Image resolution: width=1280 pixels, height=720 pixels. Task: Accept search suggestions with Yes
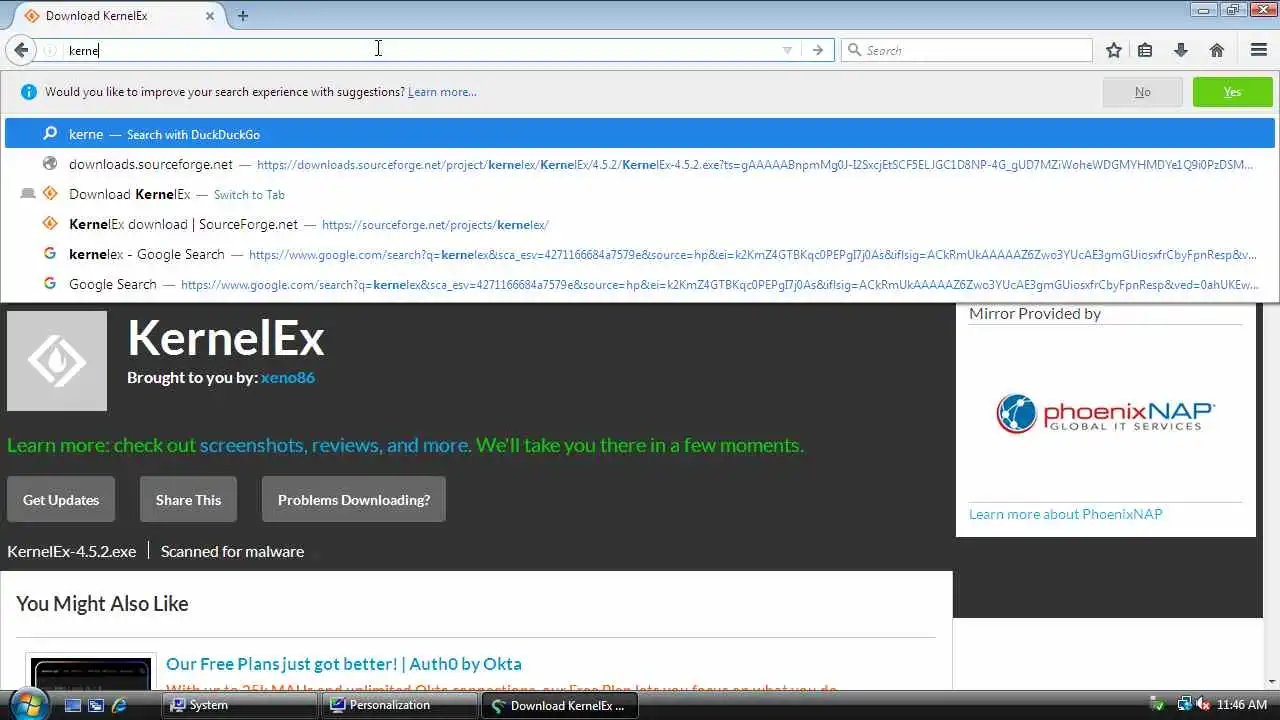[1232, 92]
